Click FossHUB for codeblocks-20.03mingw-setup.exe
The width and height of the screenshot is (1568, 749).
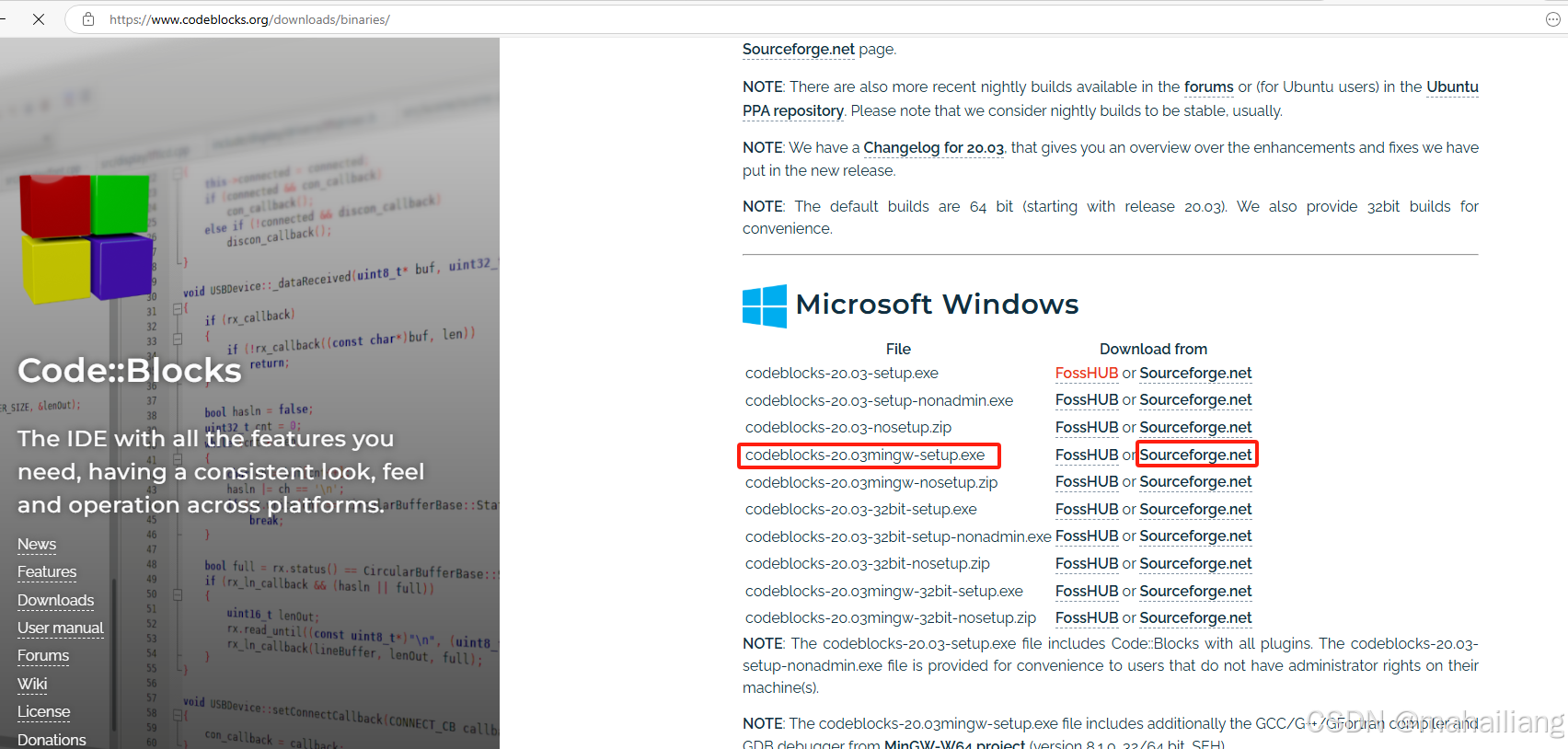[x=1087, y=455]
